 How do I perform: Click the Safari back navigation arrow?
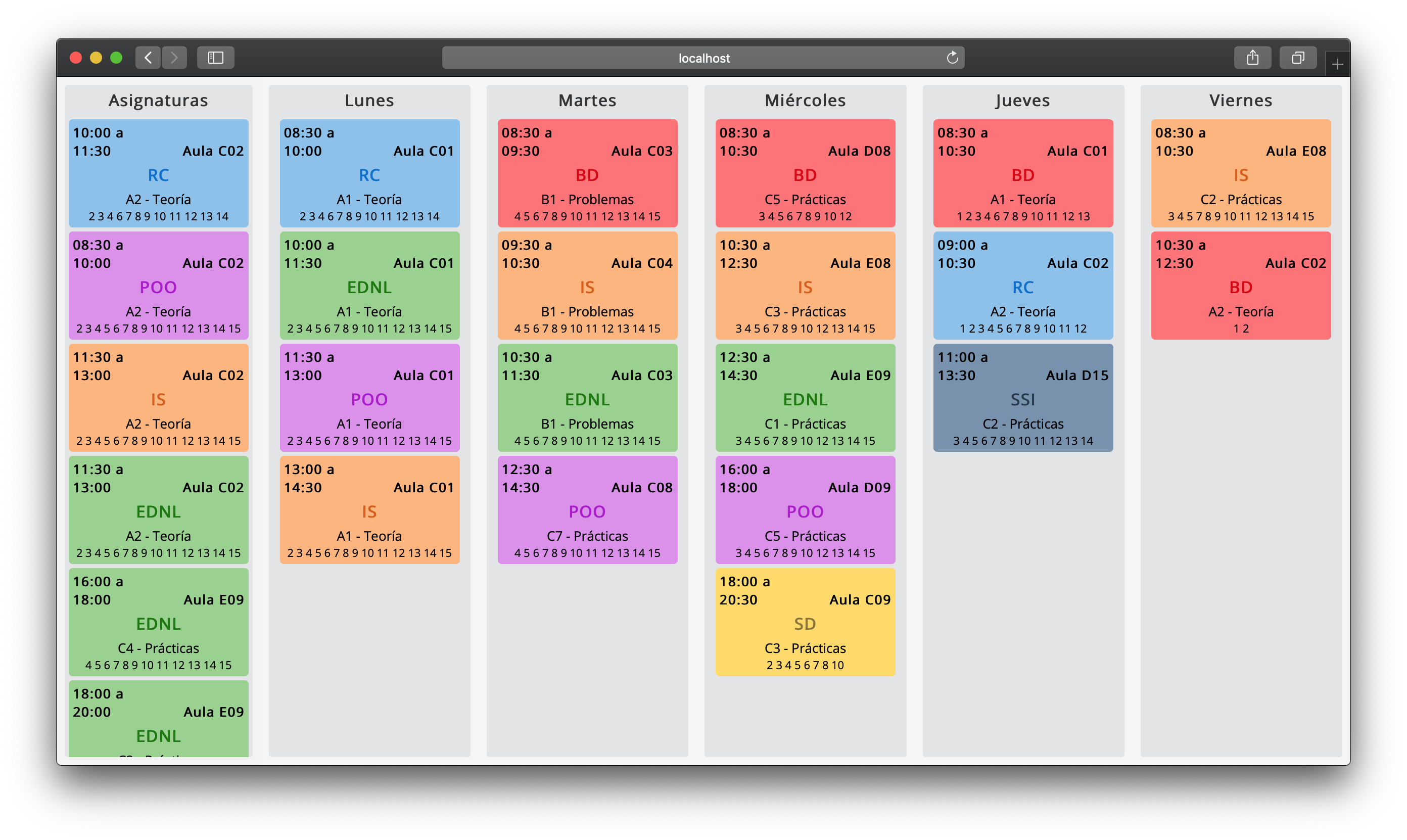coord(148,58)
